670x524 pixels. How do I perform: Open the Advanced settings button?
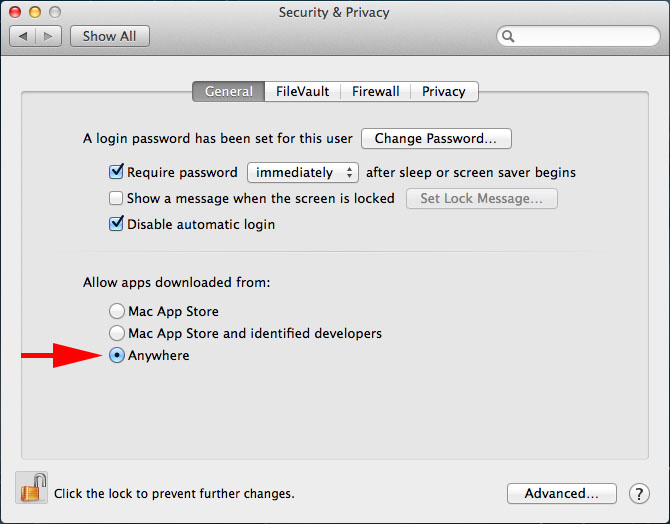coord(561,493)
